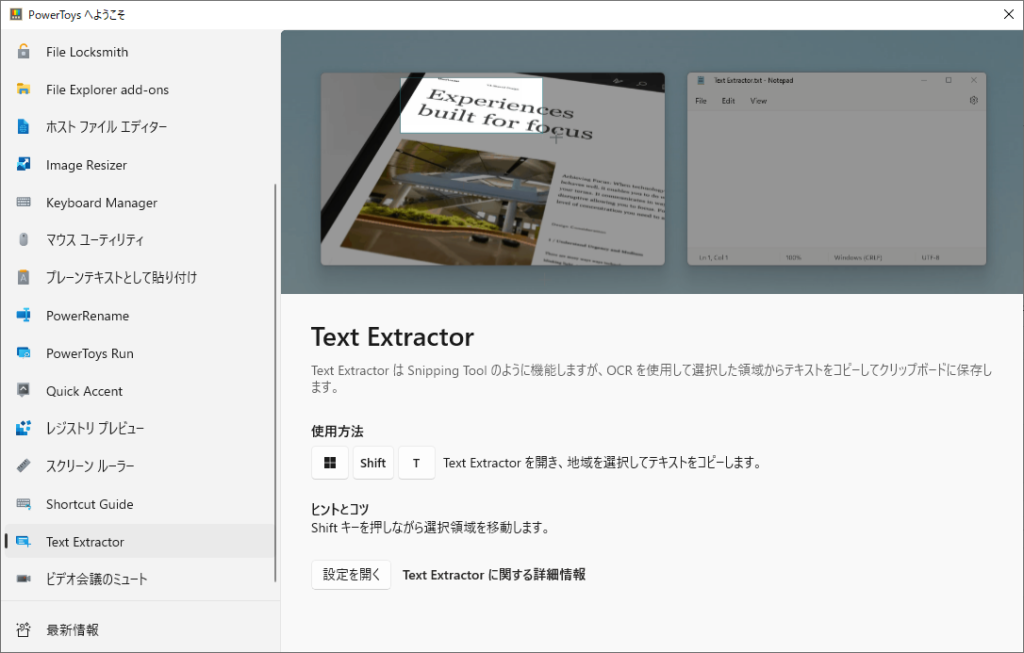This screenshot has height=653, width=1024.
Task: Select ビデオ会議のミュート label
Action: 97,579
